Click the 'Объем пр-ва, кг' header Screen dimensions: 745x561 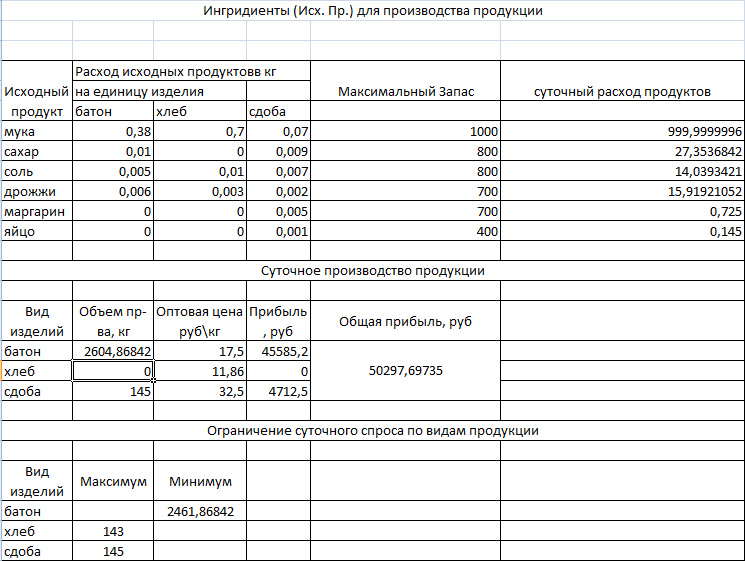pos(113,321)
